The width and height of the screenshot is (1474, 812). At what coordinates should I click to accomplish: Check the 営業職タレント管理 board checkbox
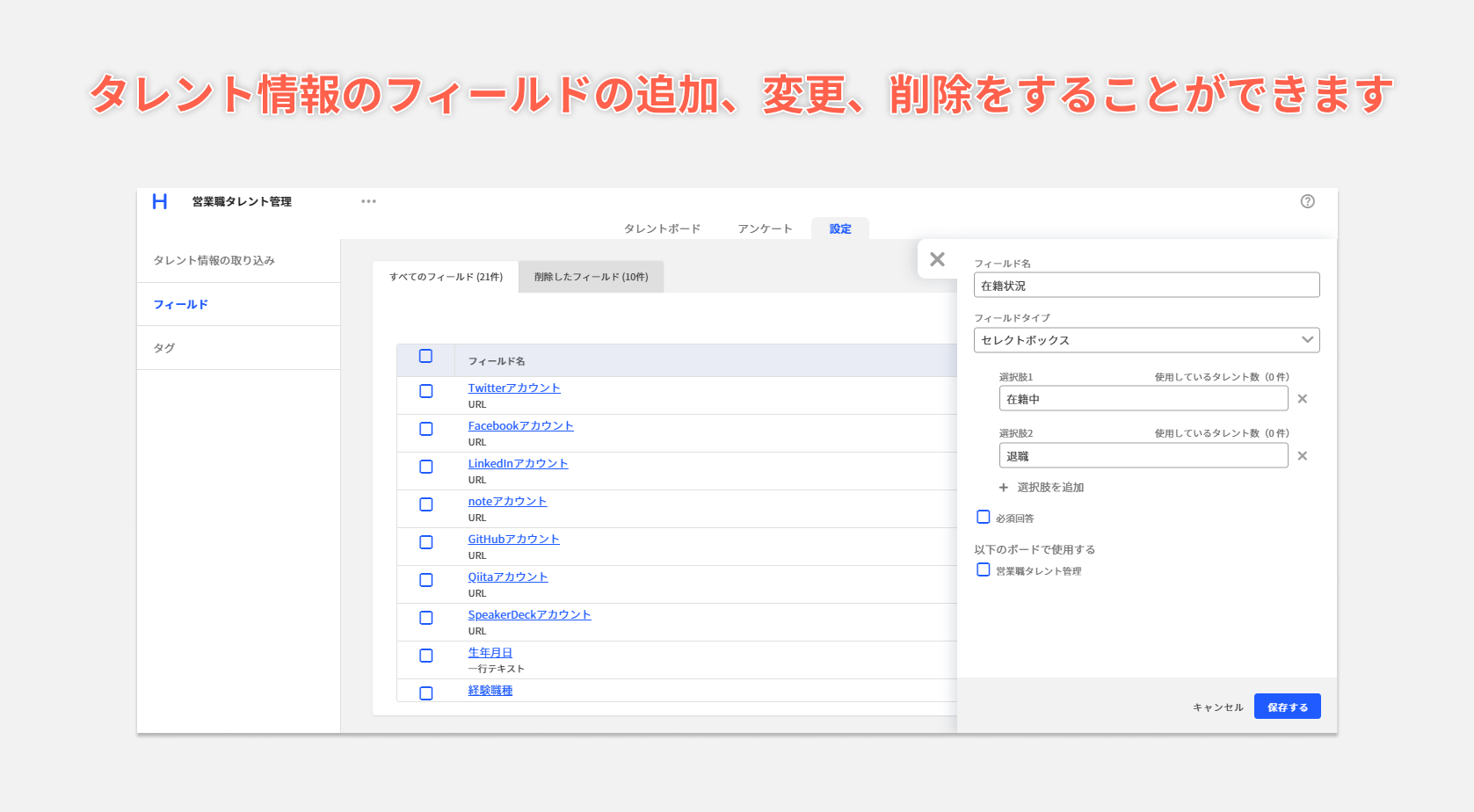984,569
